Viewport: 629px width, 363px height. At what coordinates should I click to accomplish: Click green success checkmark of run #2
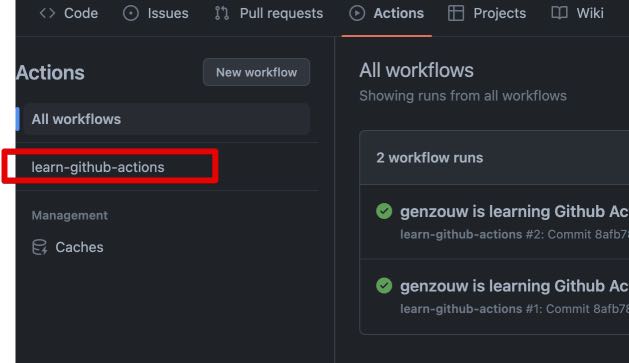point(384,211)
